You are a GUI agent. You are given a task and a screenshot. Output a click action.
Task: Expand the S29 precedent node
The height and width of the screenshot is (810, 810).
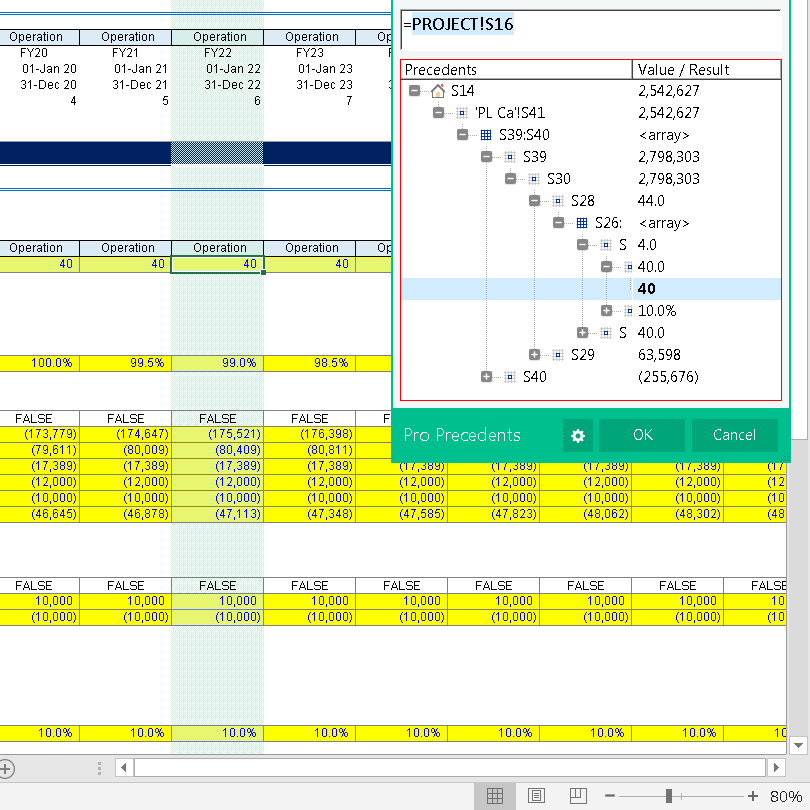535,354
